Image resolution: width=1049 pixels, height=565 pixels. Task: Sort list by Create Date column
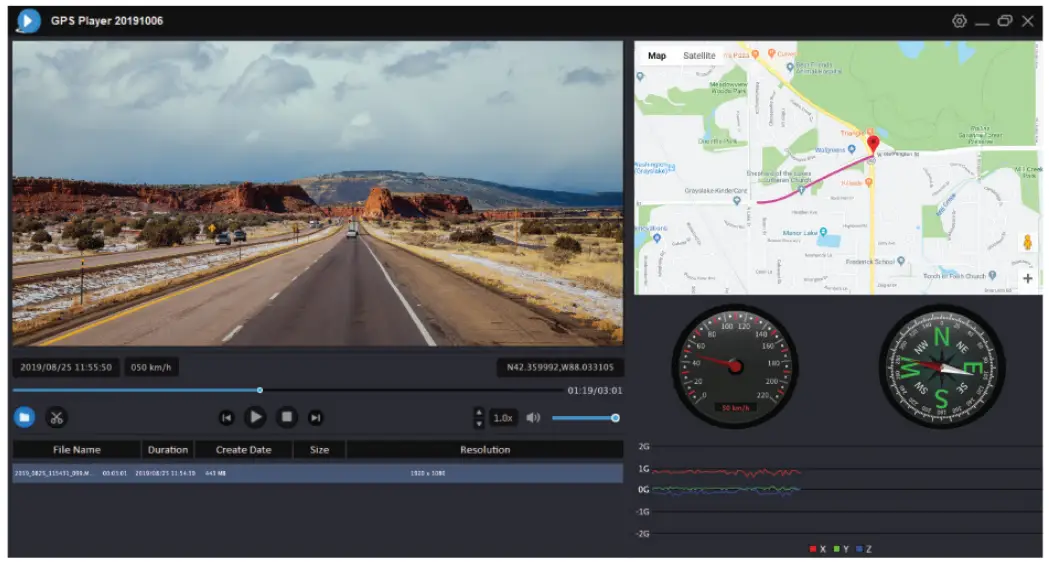[244, 450]
